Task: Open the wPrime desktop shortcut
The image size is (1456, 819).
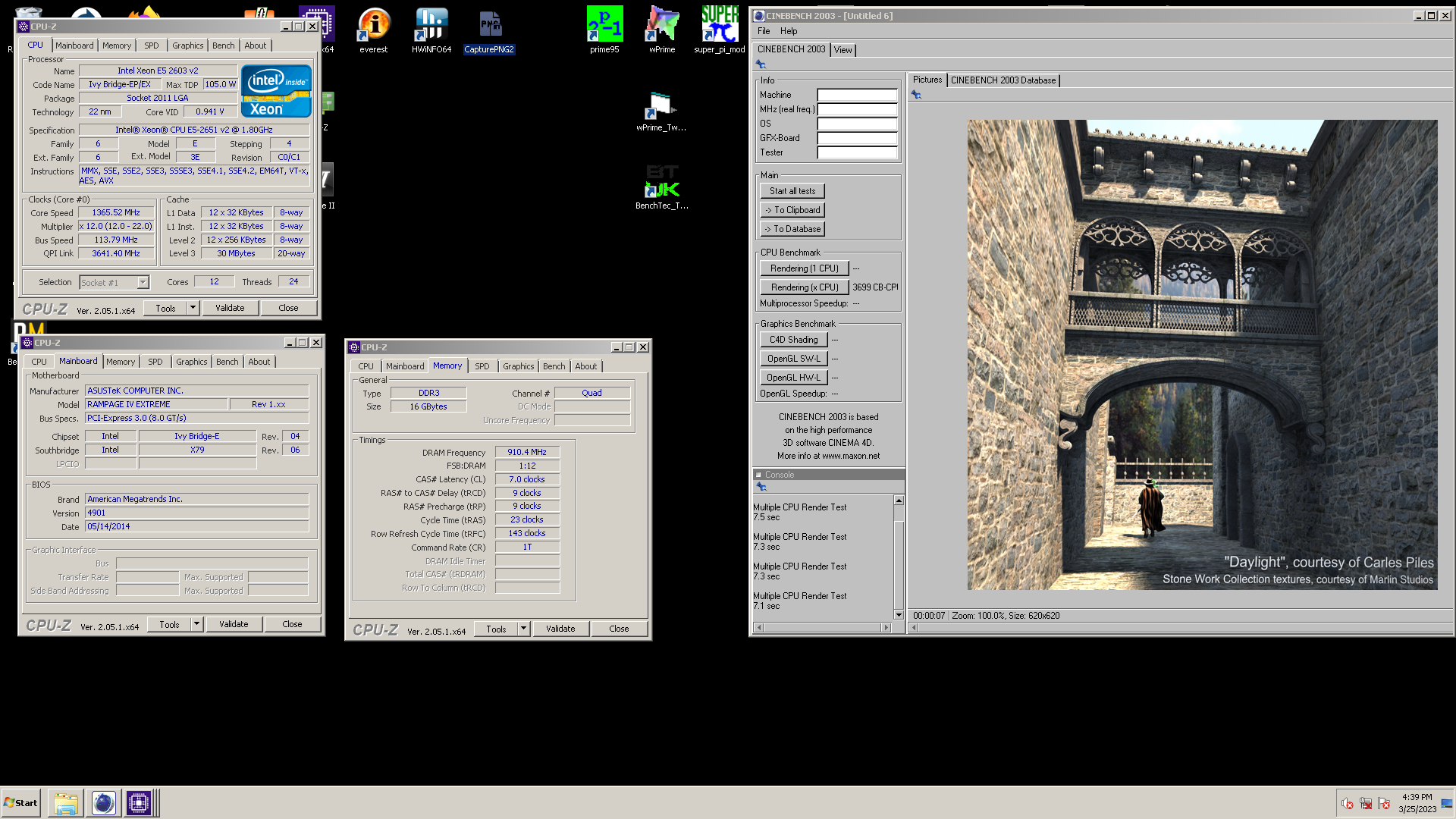Action: tap(662, 30)
